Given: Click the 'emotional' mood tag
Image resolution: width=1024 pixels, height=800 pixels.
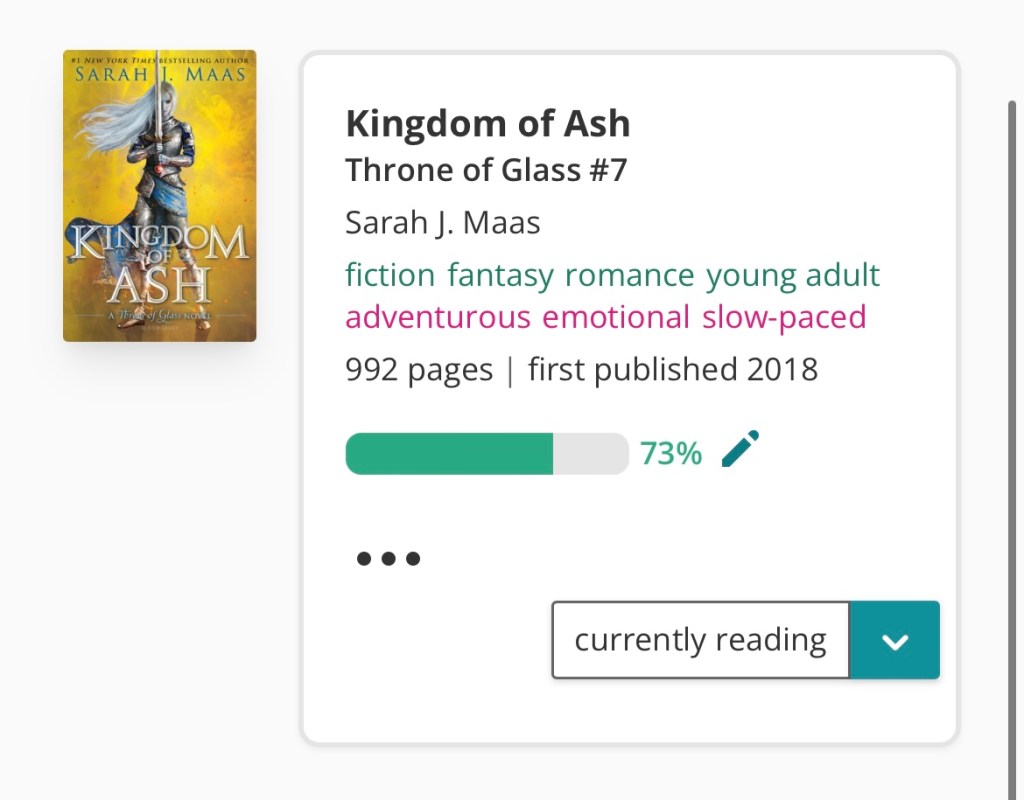Looking at the screenshot, I should (616, 317).
